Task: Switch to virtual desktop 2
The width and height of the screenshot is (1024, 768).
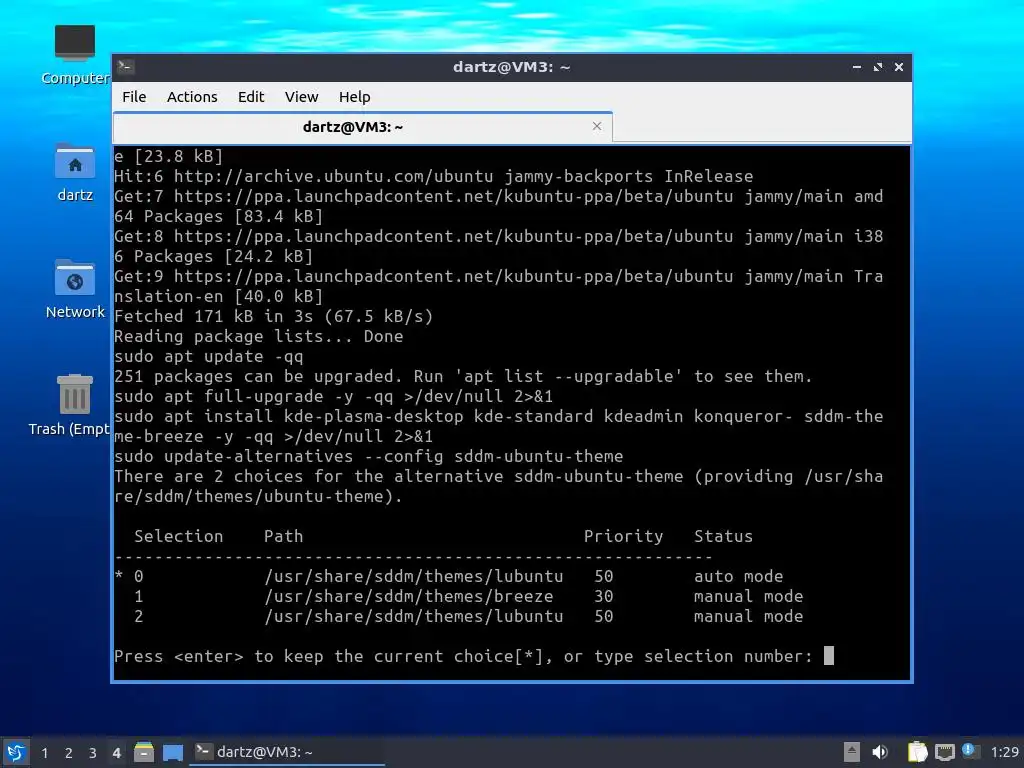Action: coord(69,753)
